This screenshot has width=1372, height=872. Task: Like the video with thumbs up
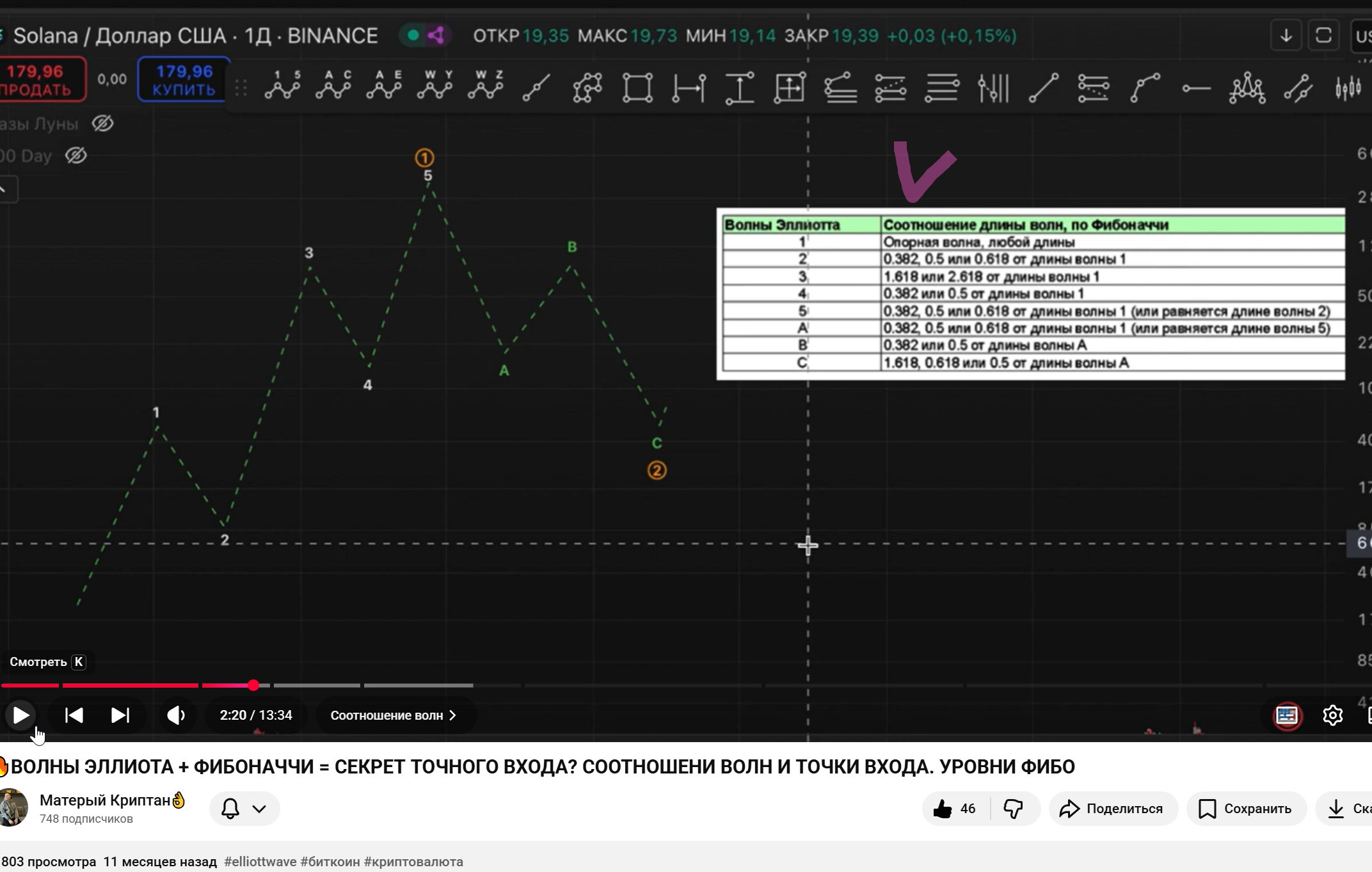click(954, 809)
